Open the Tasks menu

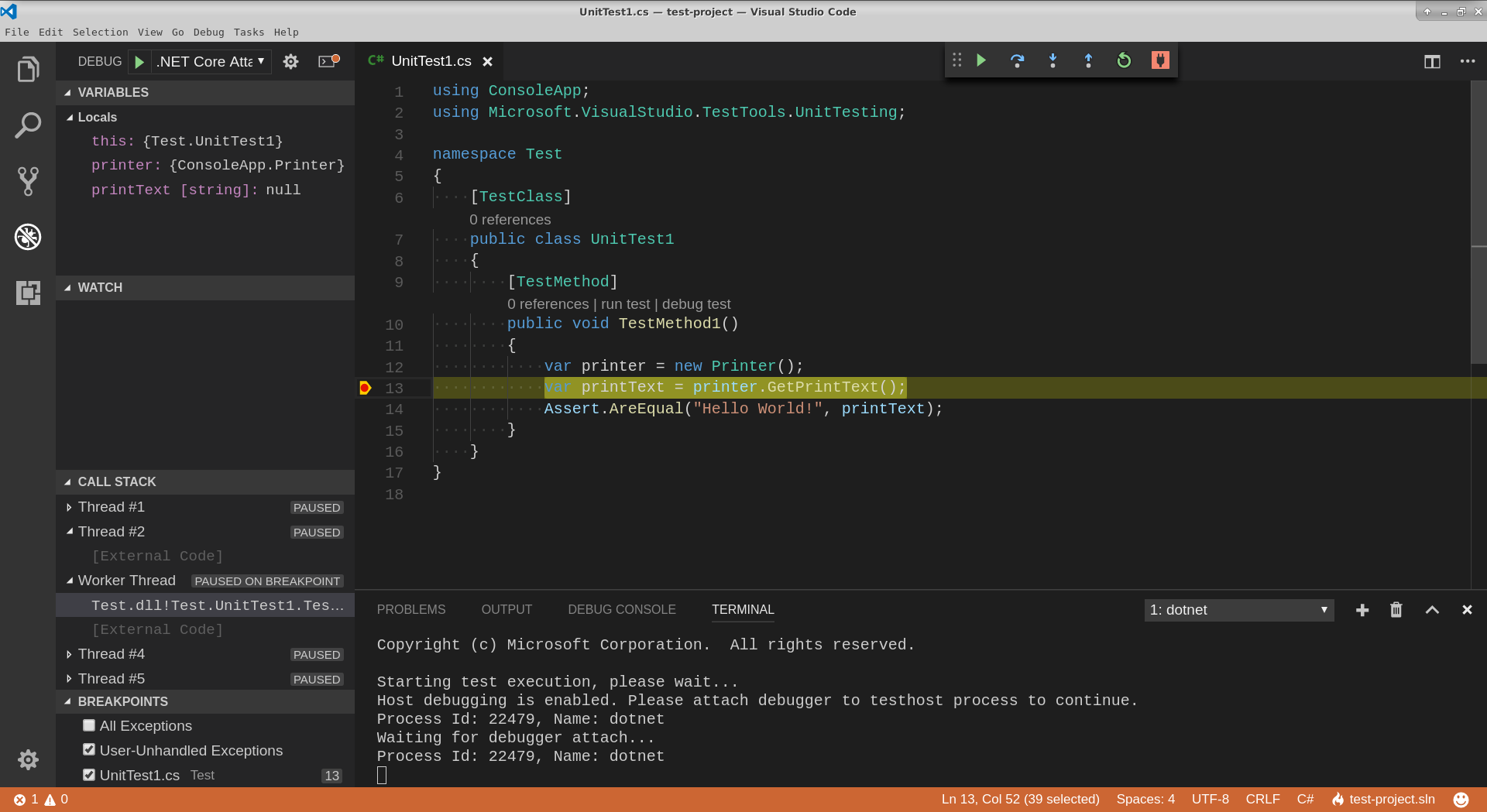(249, 32)
